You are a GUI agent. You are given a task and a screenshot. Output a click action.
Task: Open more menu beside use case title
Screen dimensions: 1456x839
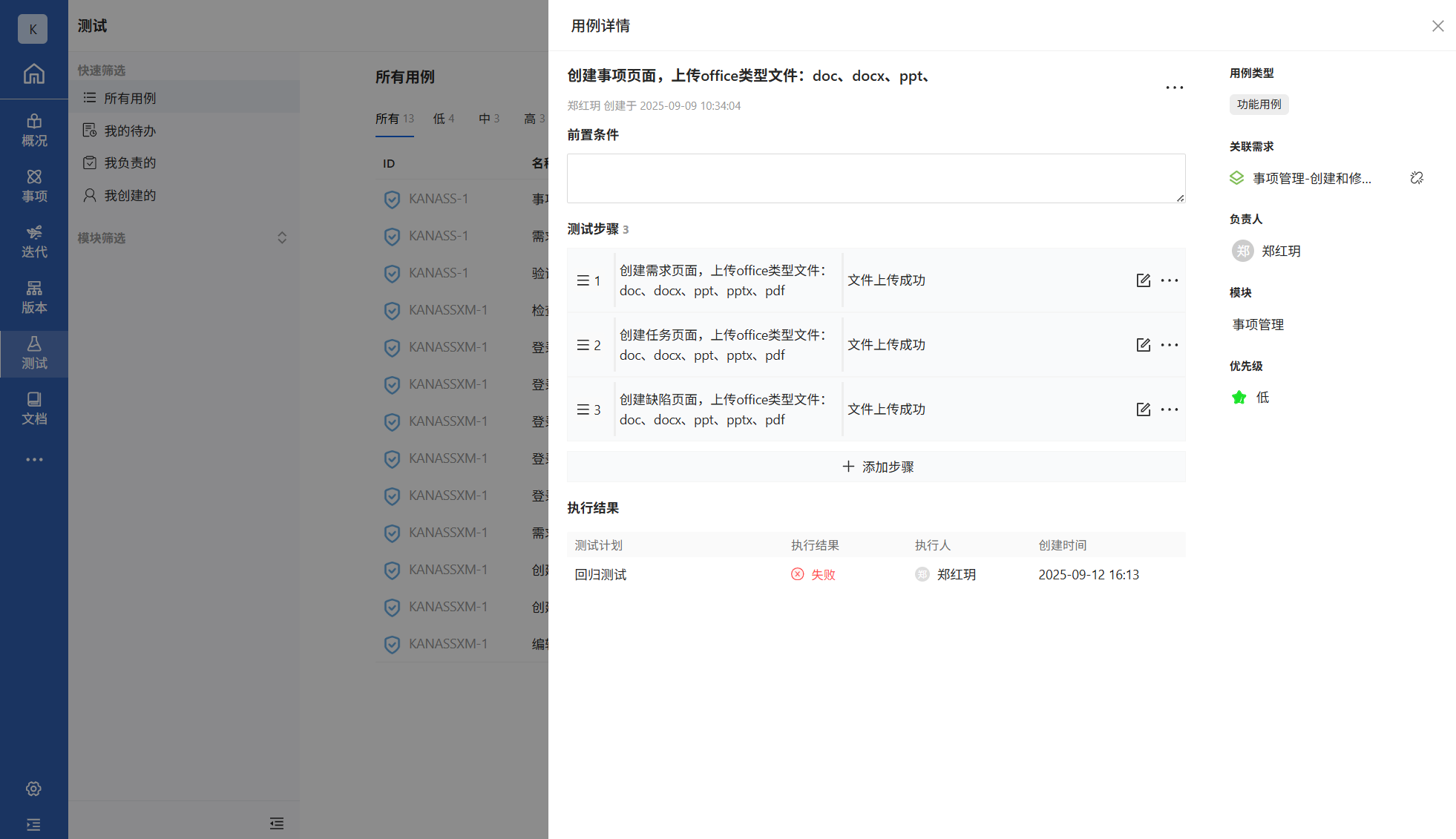(1174, 88)
